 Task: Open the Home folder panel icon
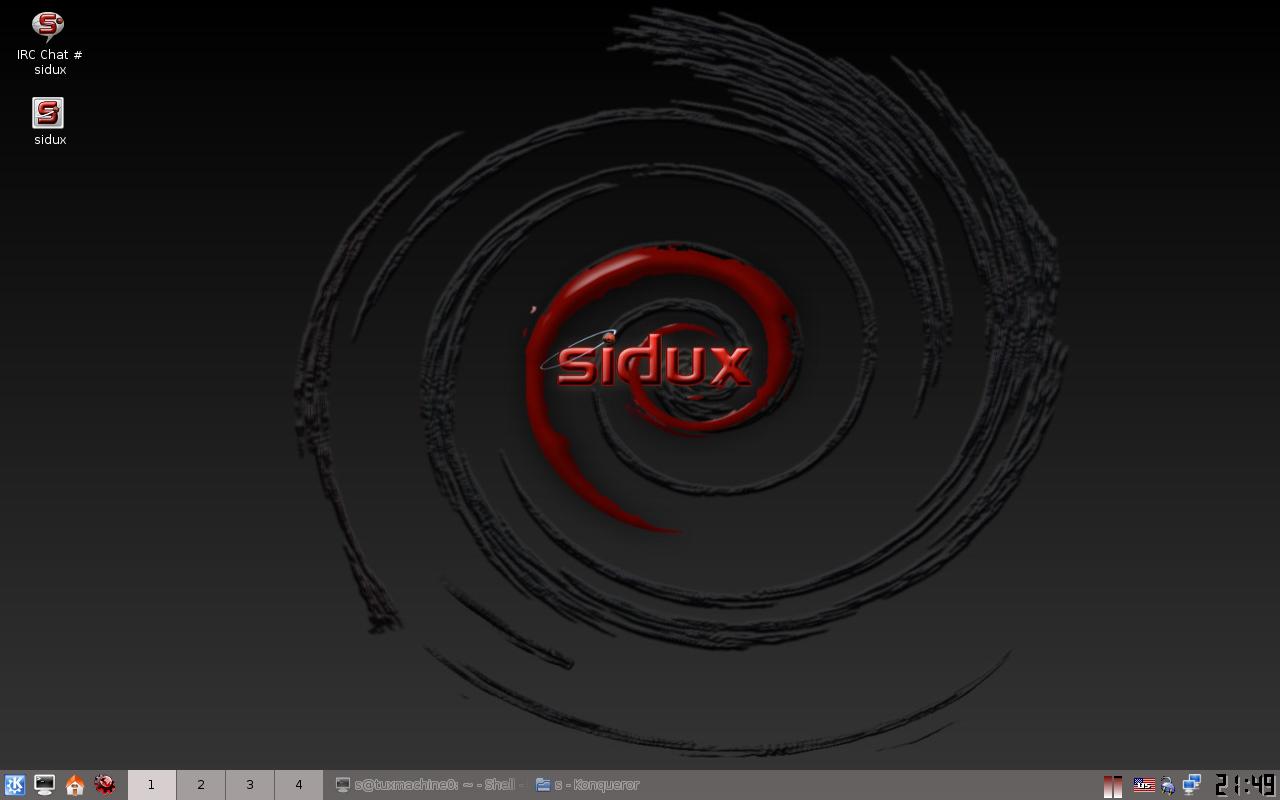74,785
